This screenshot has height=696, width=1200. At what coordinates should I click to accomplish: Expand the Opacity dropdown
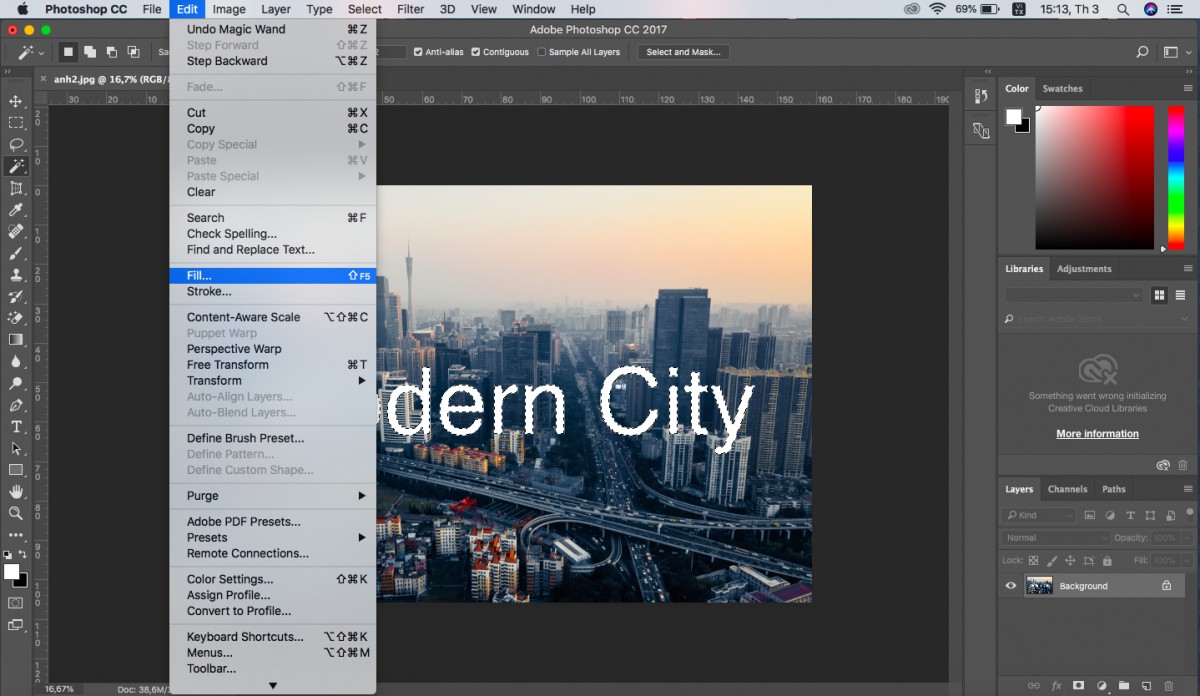1186,537
